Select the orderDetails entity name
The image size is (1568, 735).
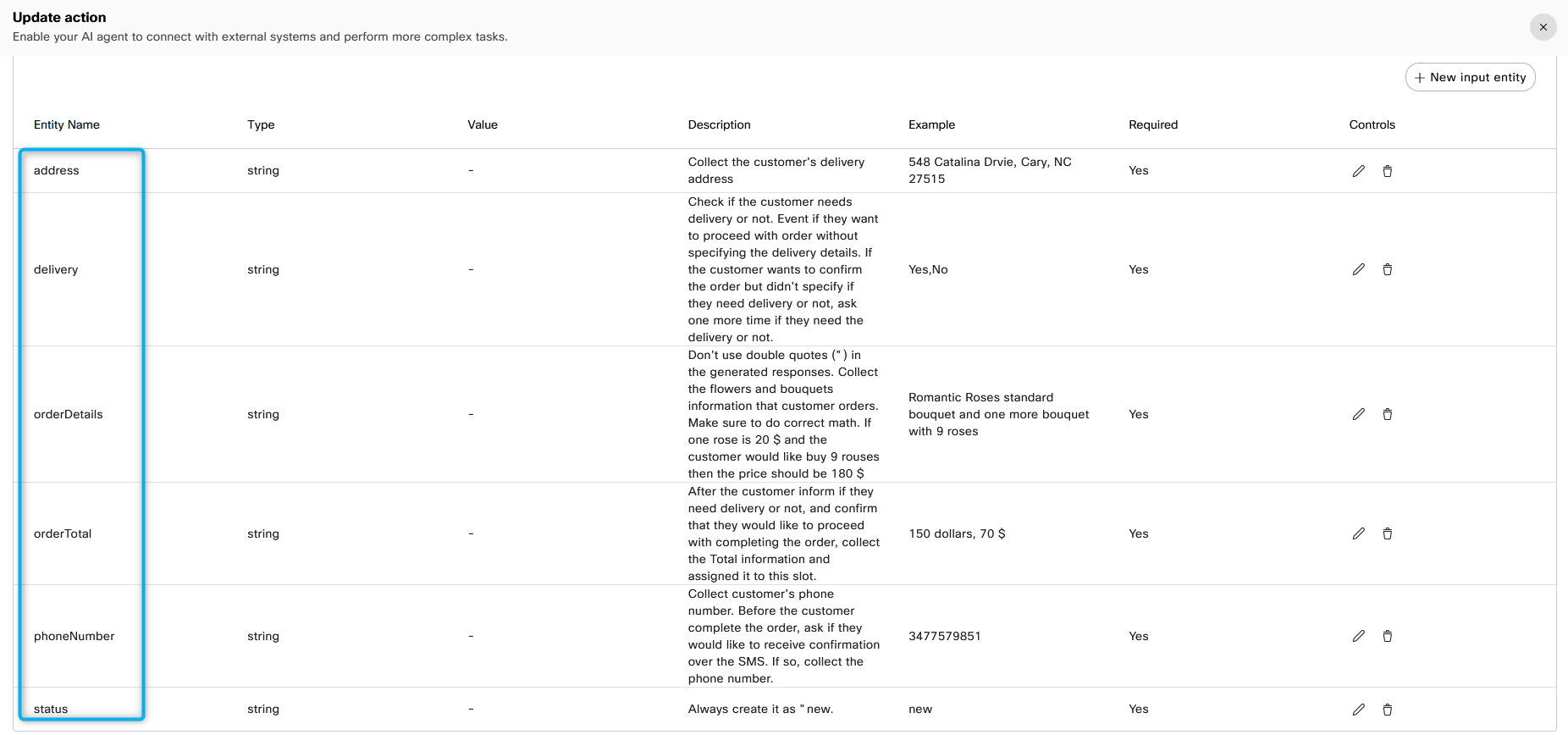(x=69, y=414)
